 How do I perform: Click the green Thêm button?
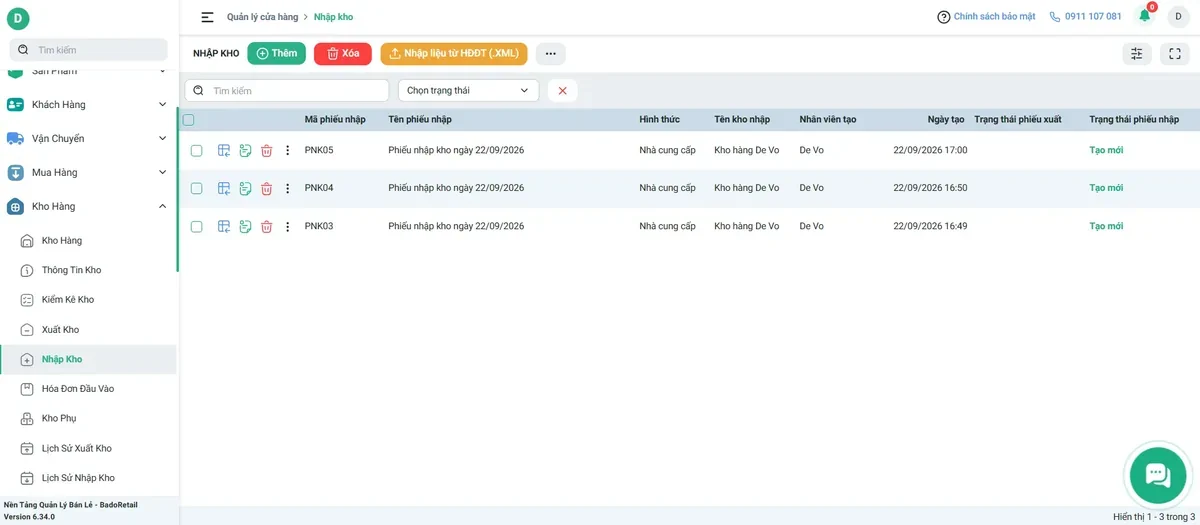[x=277, y=54]
